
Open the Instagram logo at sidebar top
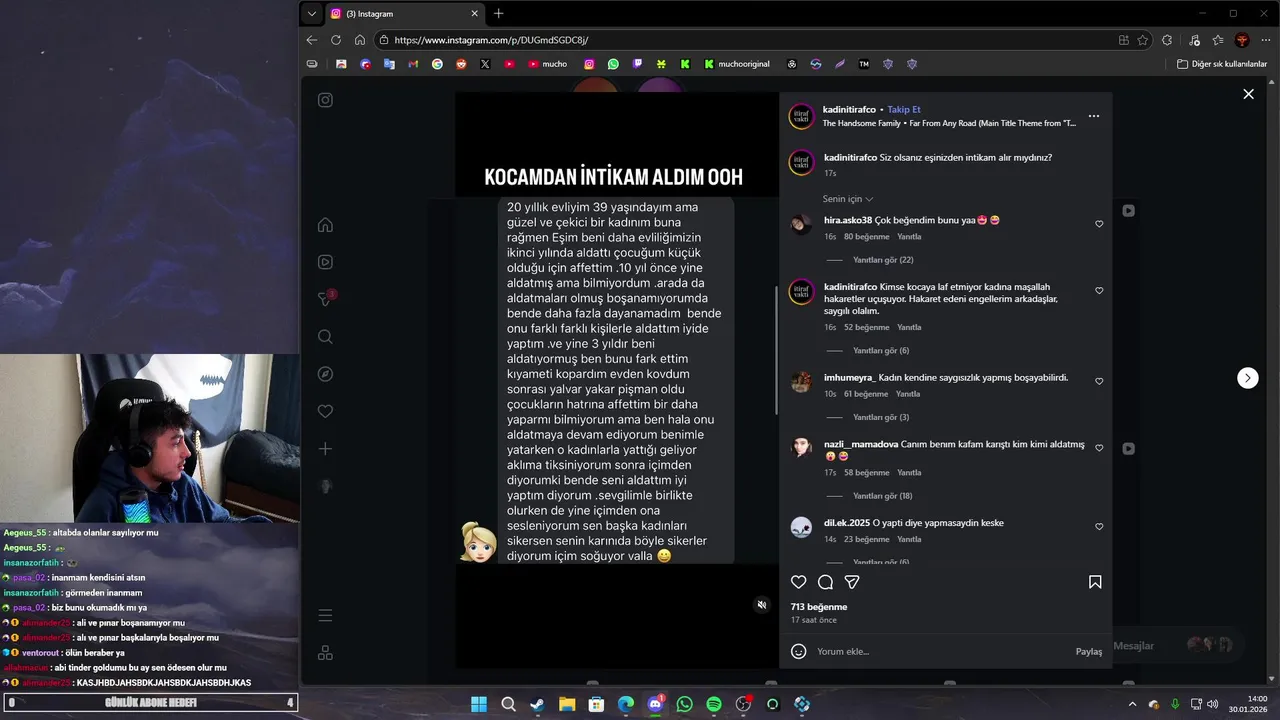[325, 100]
